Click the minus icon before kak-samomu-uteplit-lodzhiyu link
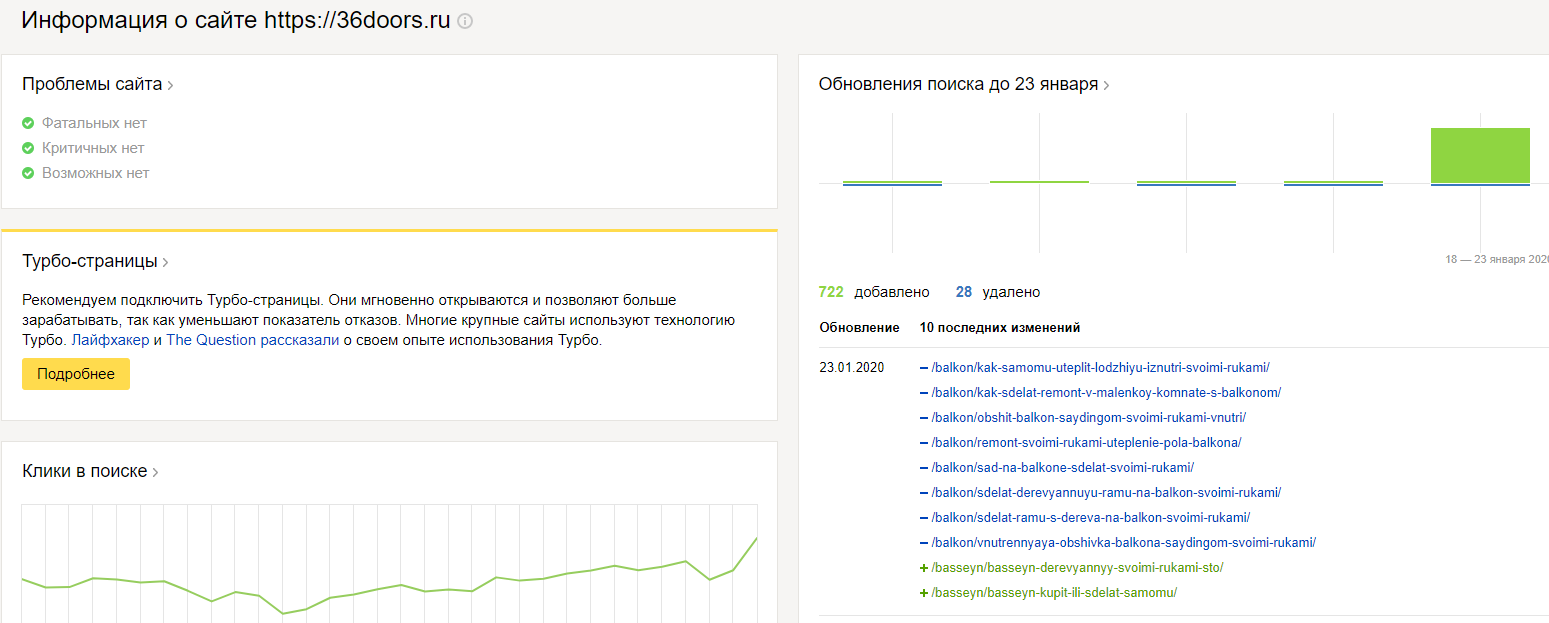The width and height of the screenshot is (1549, 623). (x=924, y=367)
